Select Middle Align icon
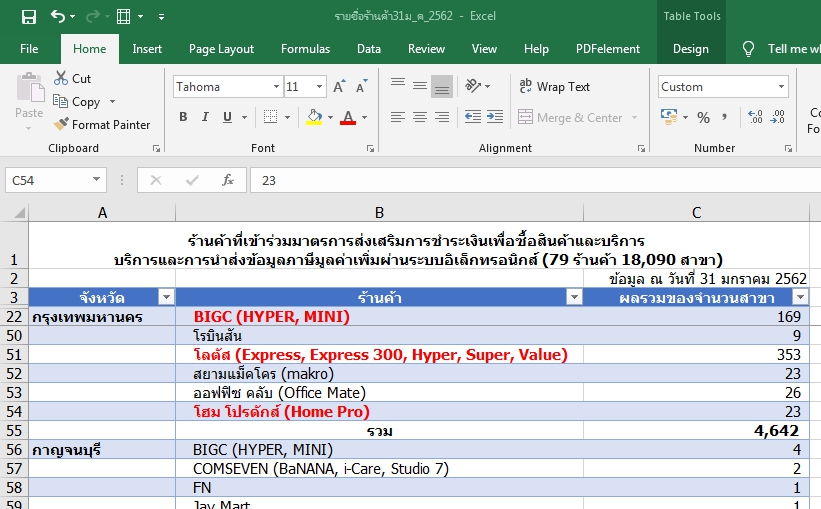Viewport: 821px width, 509px height. 420,85
